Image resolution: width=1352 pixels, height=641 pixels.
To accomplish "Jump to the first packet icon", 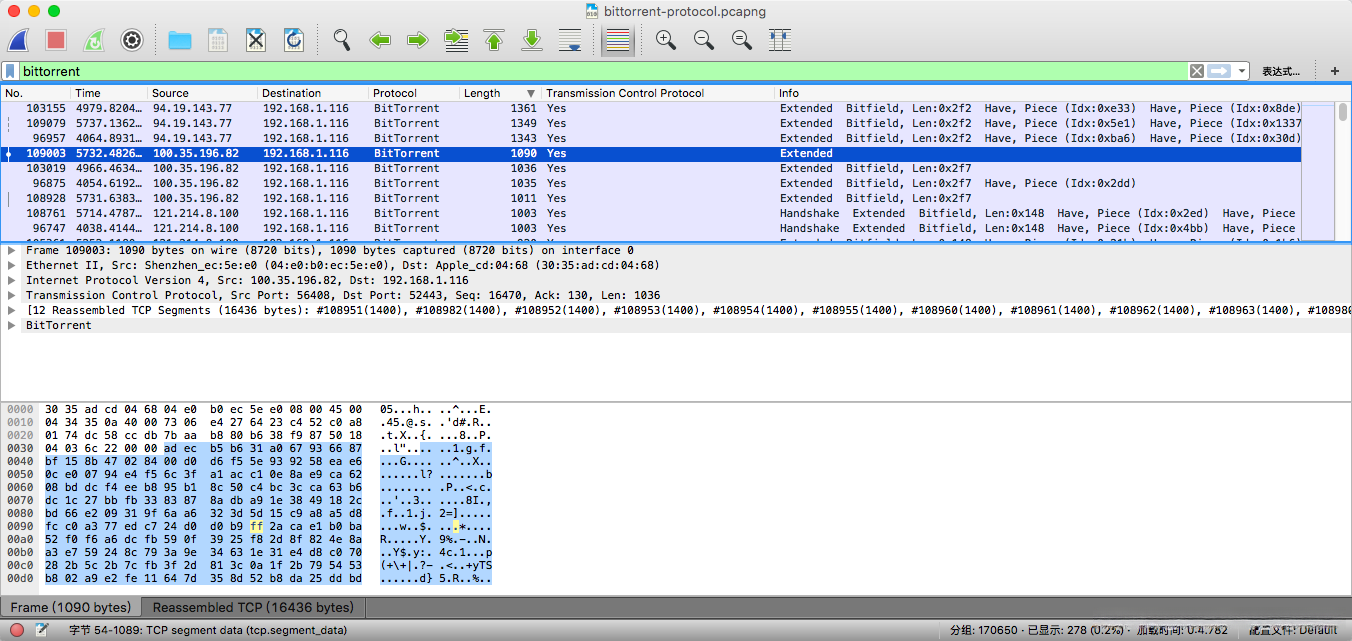I will coord(494,40).
